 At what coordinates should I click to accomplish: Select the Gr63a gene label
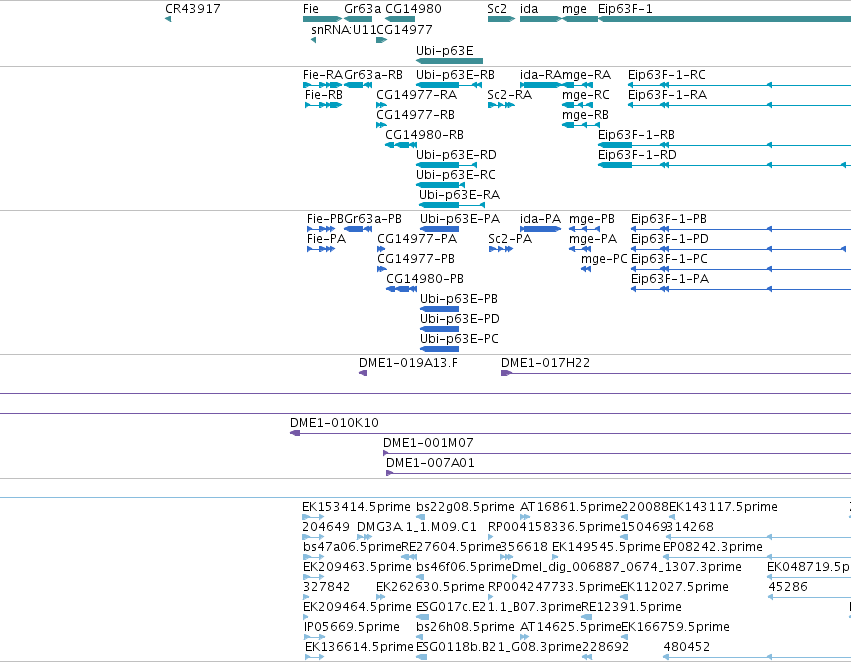[x=363, y=9]
